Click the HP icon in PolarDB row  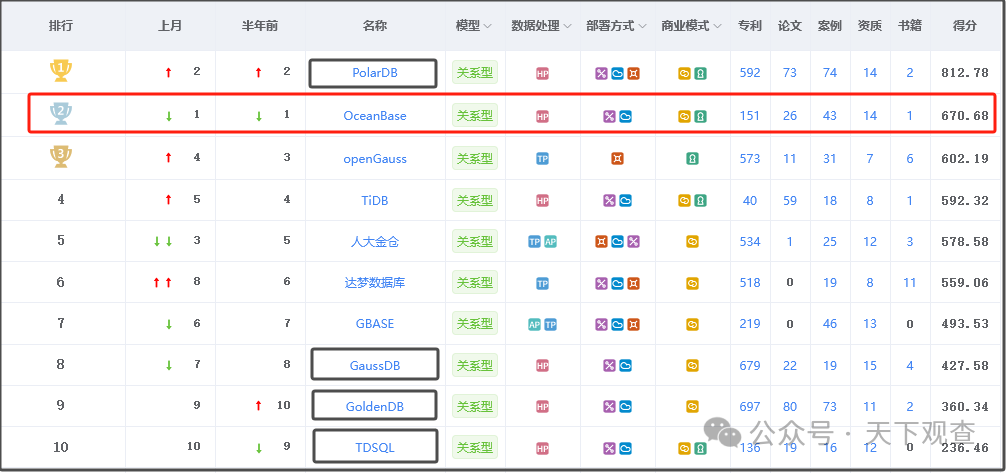[542, 74]
